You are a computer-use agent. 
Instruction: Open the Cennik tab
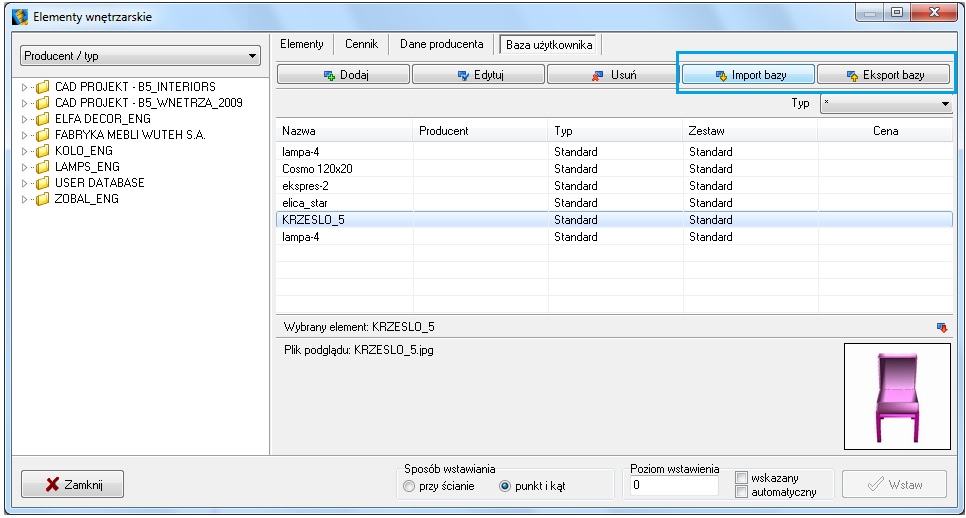pos(361,44)
